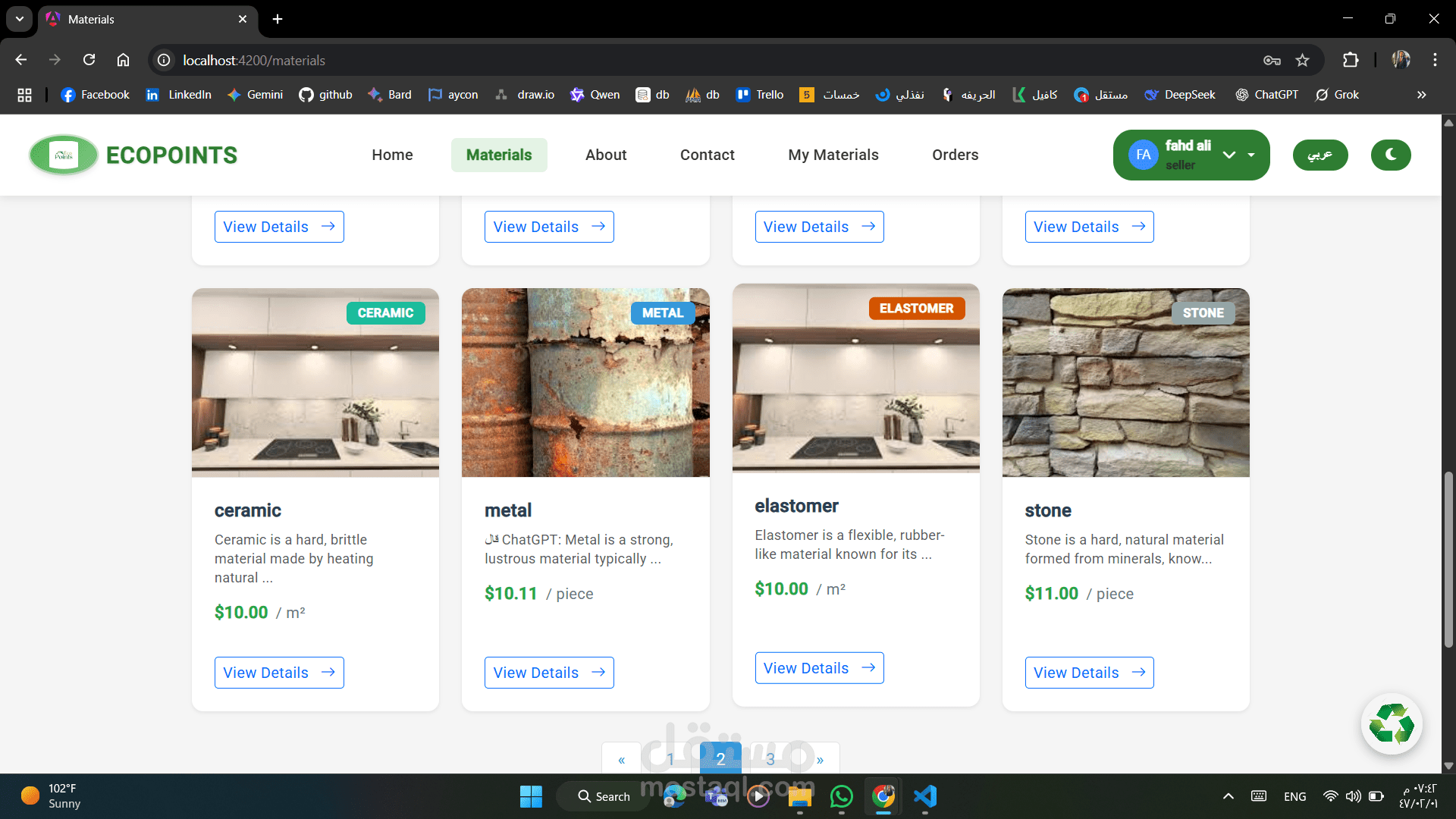Click the CERAMIC category badge
Image resolution: width=1456 pixels, height=819 pixels.
(x=385, y=313)
